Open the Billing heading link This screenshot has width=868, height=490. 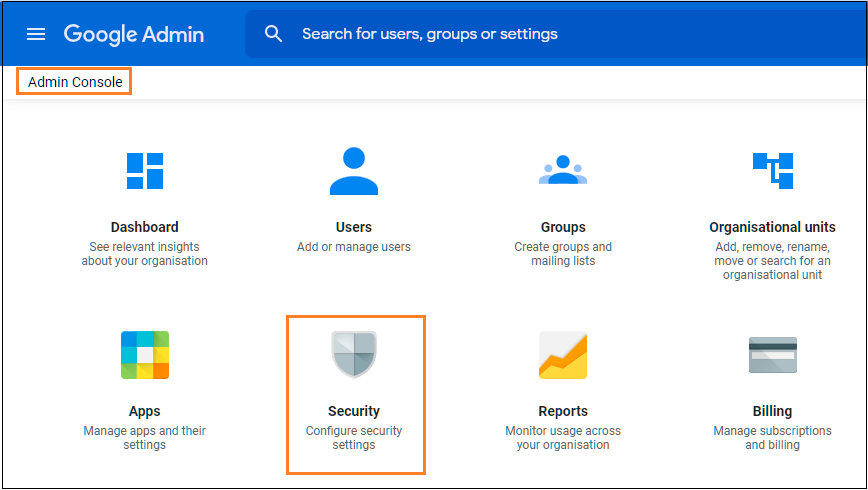[x=772, y=411]
